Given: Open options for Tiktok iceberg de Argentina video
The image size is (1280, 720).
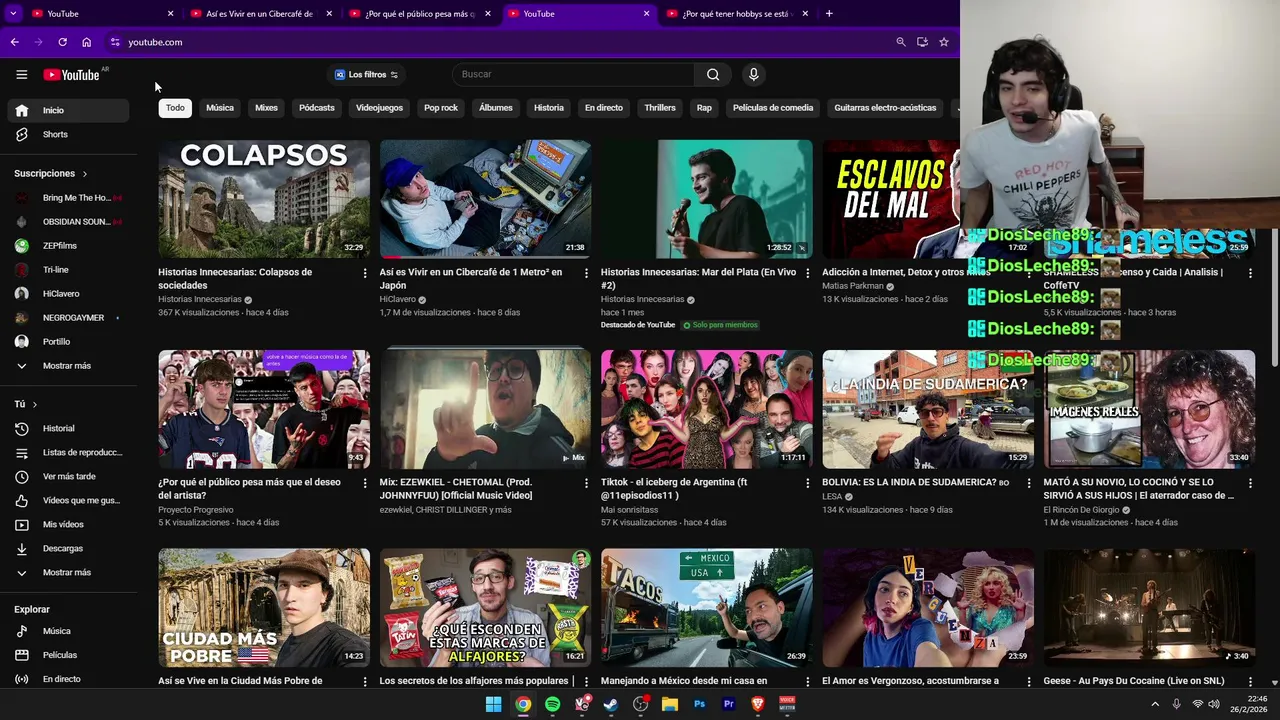Looking at the screenshot, I should coord(807,483).
